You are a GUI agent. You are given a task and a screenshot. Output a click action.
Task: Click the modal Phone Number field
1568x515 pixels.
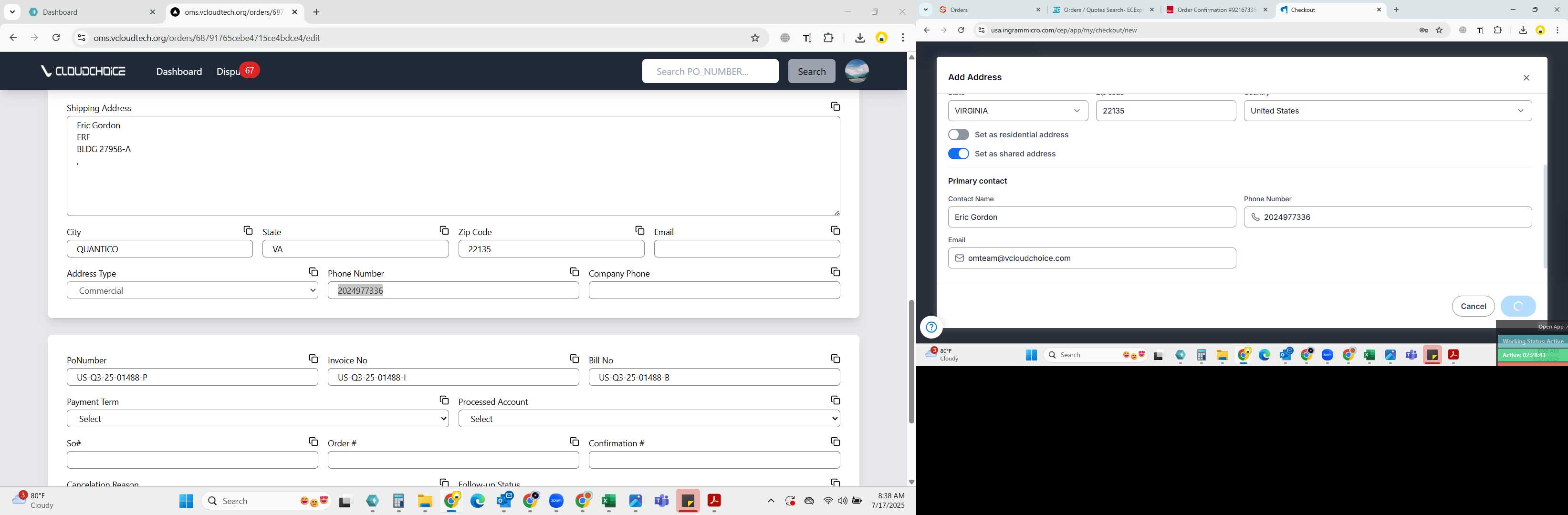click(1387, 217)
